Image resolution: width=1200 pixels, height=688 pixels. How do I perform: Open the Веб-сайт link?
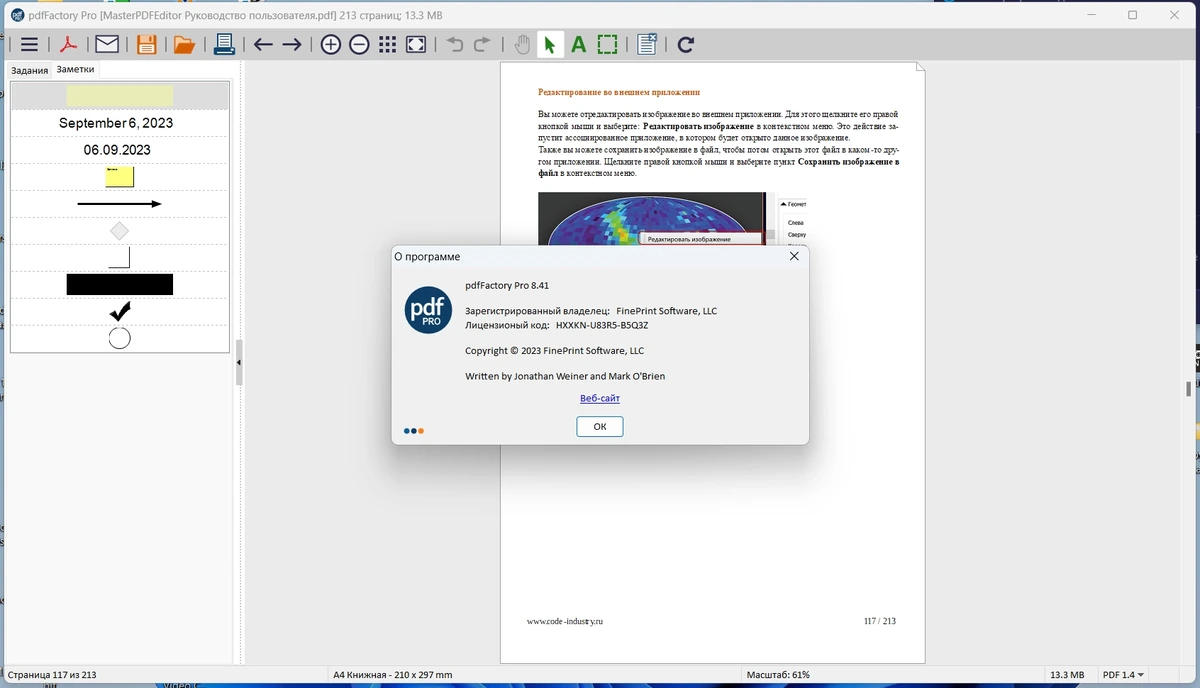(600, 398)
